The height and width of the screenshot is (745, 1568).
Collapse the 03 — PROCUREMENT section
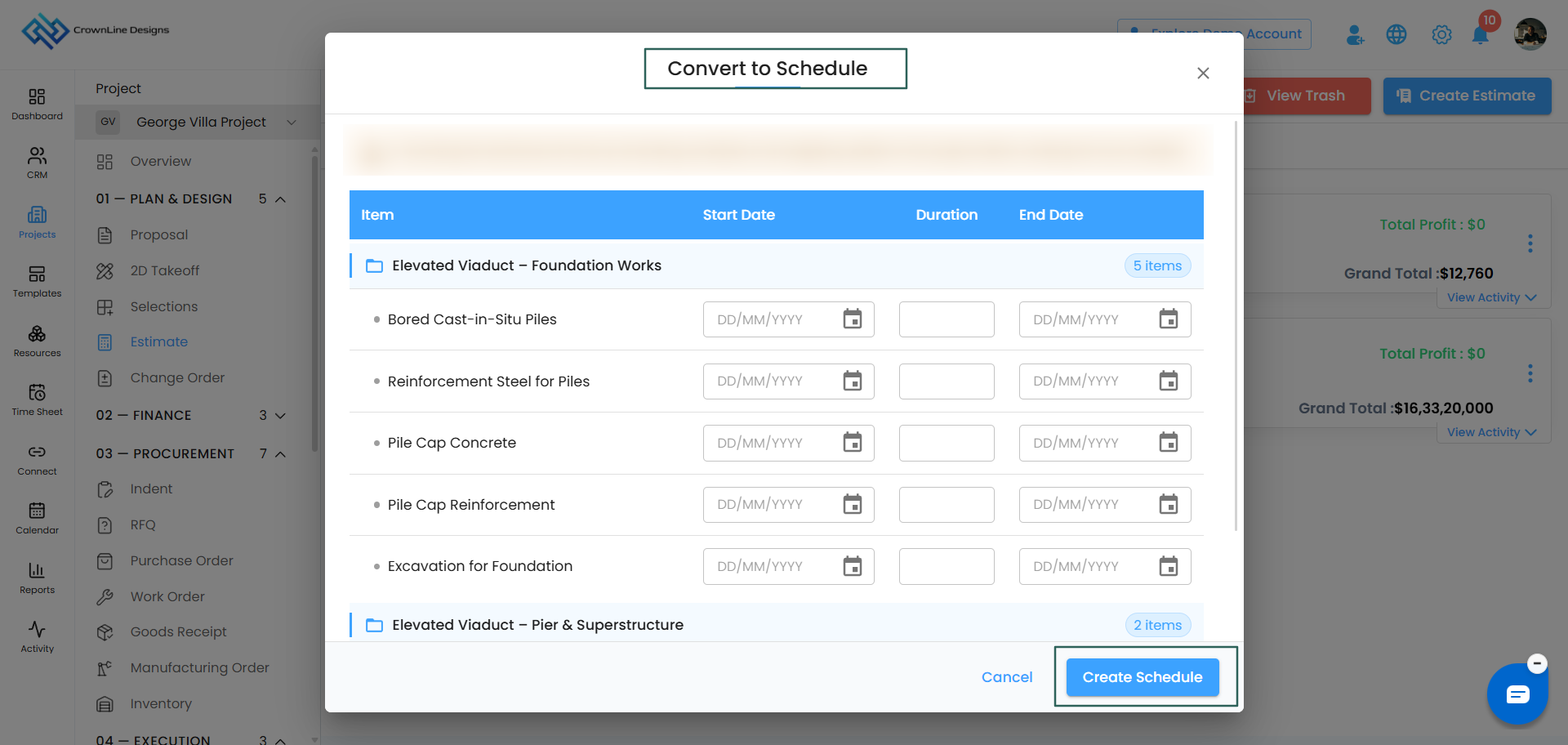(x=192, y=453)
